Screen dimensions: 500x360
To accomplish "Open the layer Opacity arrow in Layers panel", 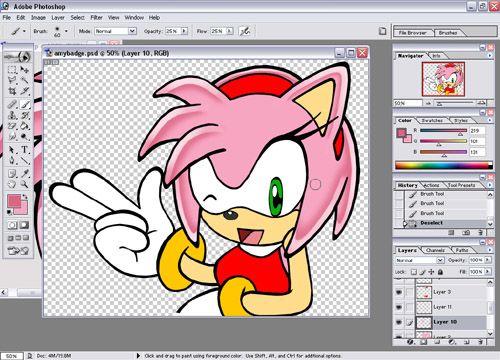I will 488,260.
